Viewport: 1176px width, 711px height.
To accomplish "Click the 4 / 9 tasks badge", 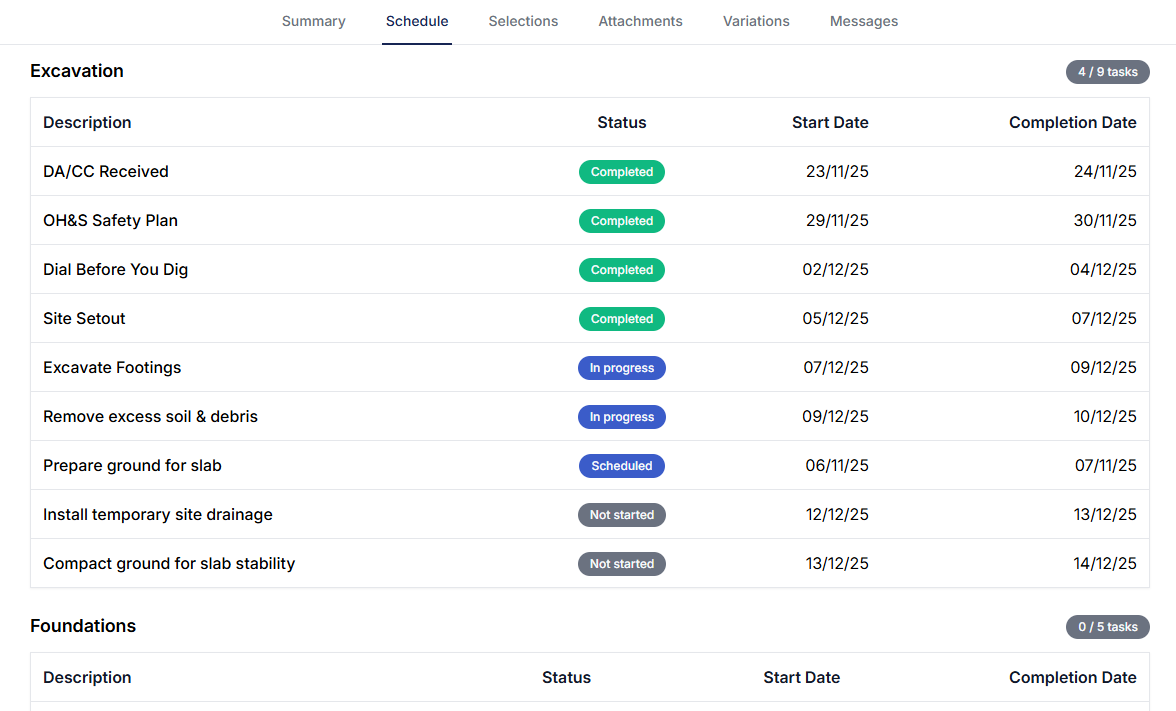I will (1107, 72).
